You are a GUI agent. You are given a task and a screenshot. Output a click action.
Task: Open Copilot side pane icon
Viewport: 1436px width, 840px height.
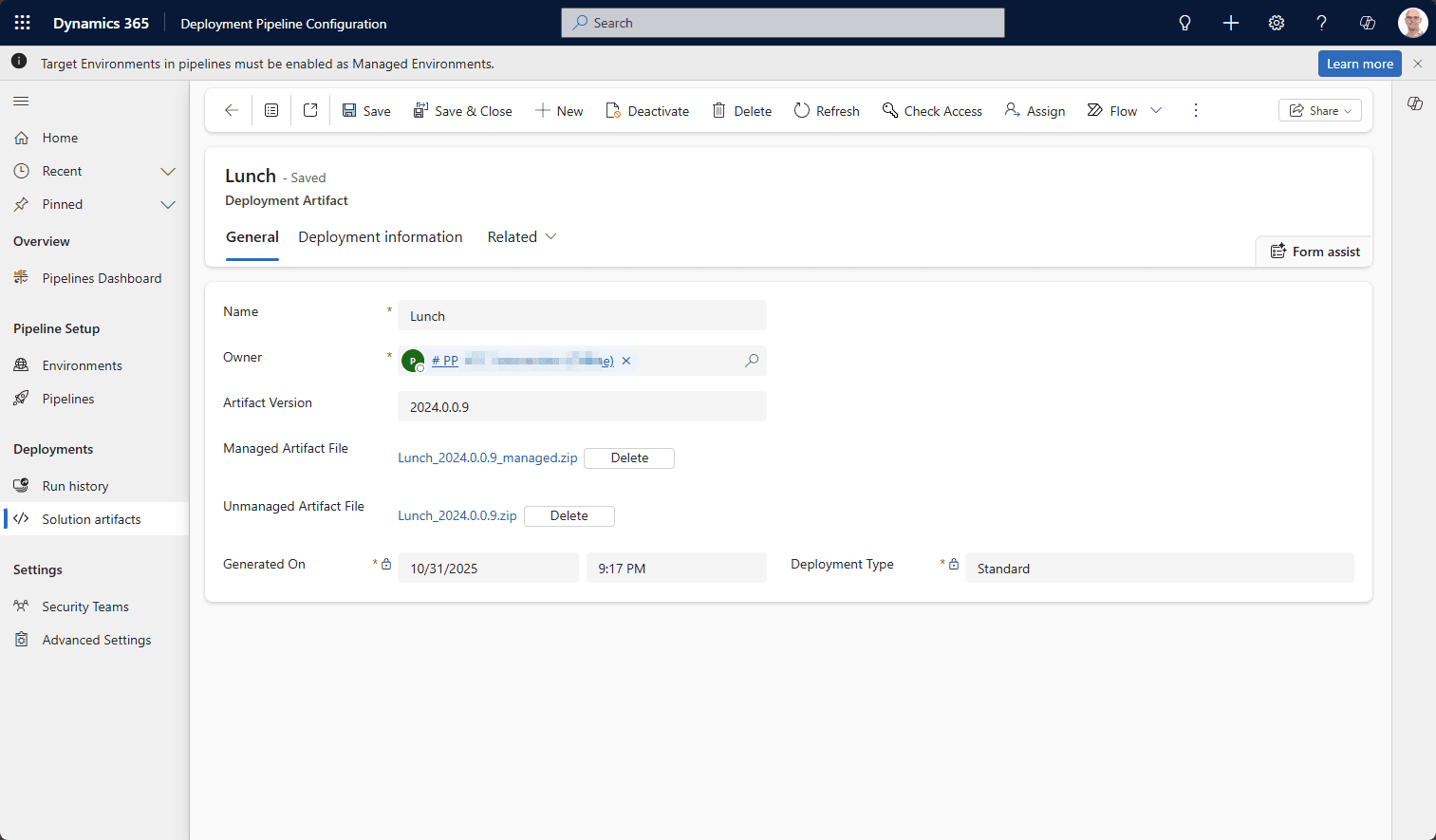pos(1414,103)
